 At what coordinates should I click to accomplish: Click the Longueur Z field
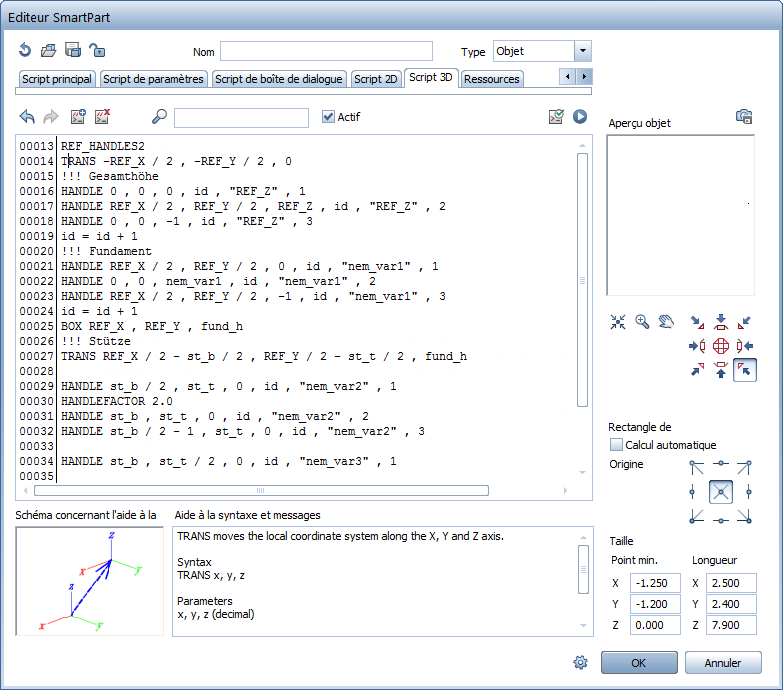731,625
